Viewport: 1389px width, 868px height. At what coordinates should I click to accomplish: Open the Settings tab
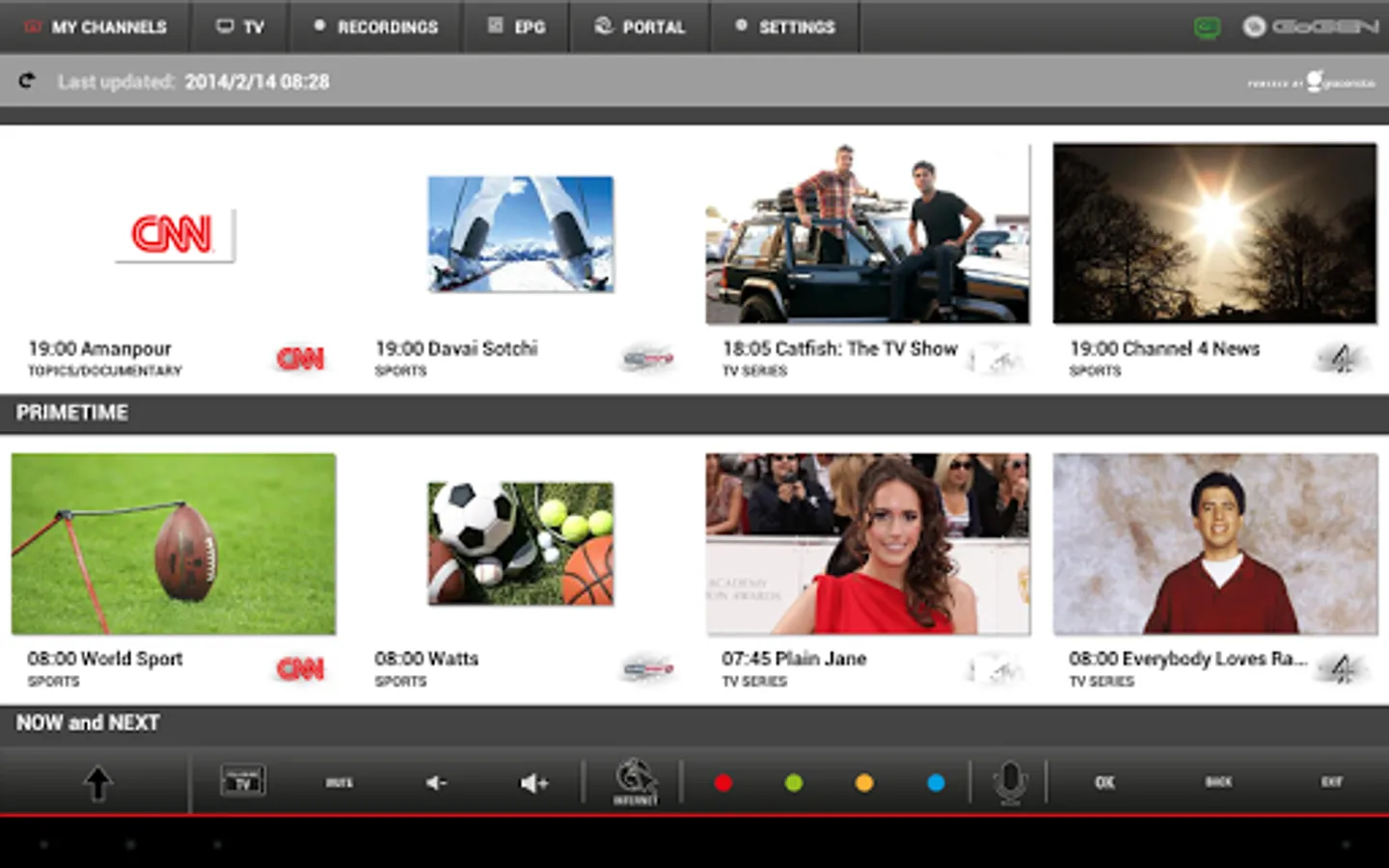pyautogui.click(x=785, y=27)
